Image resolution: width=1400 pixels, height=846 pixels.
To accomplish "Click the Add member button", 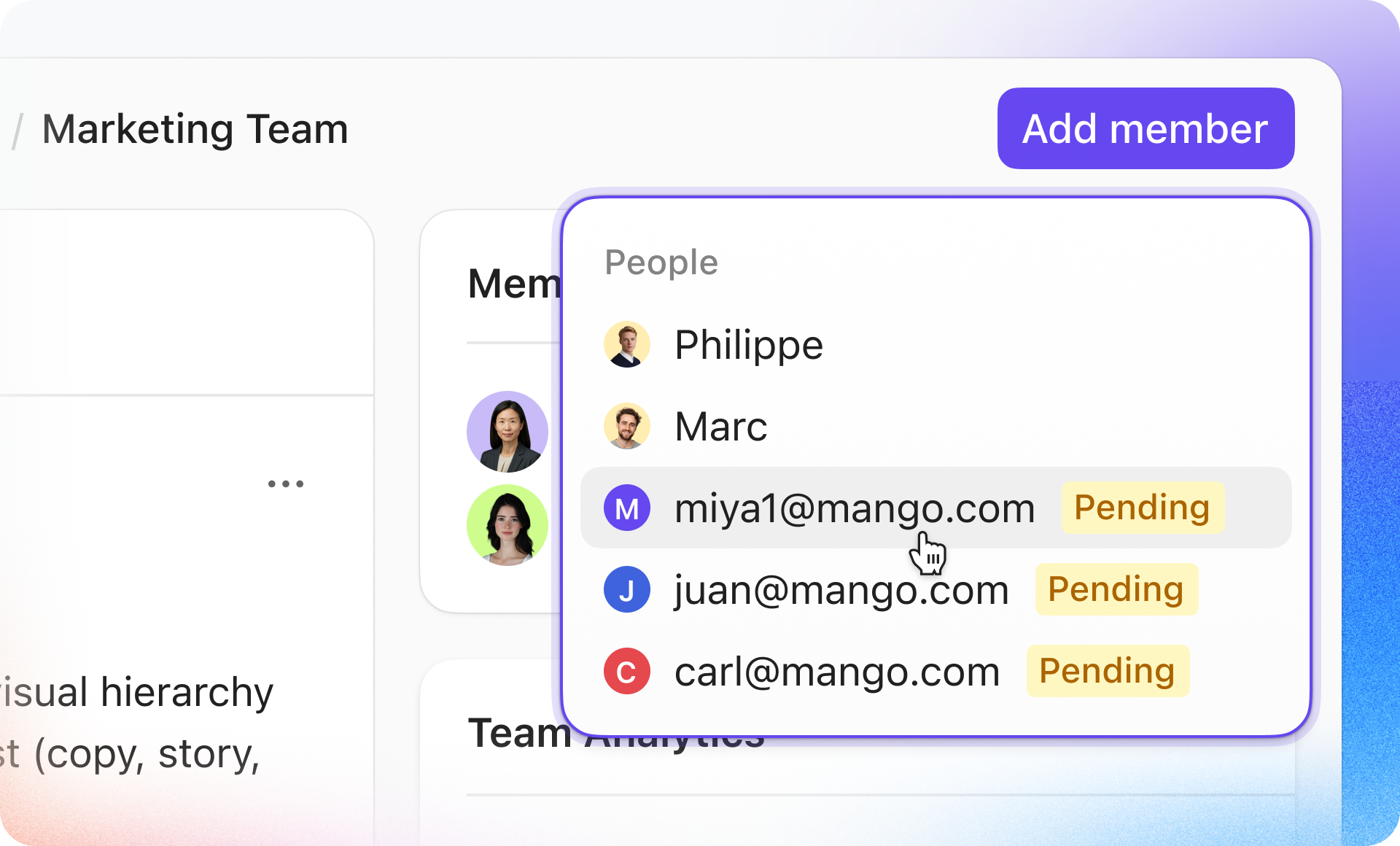I will (x=1145, y=129).
